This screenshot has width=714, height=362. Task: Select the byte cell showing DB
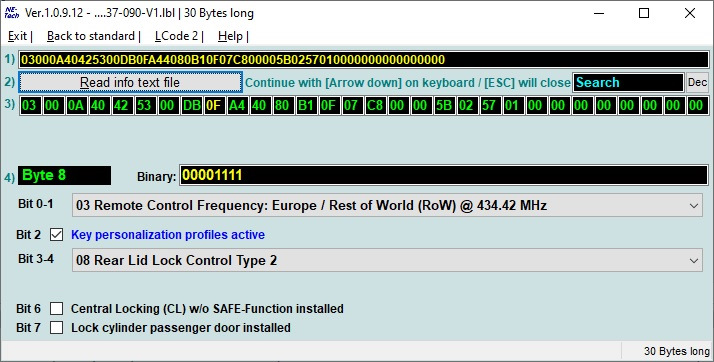(192, 105)
